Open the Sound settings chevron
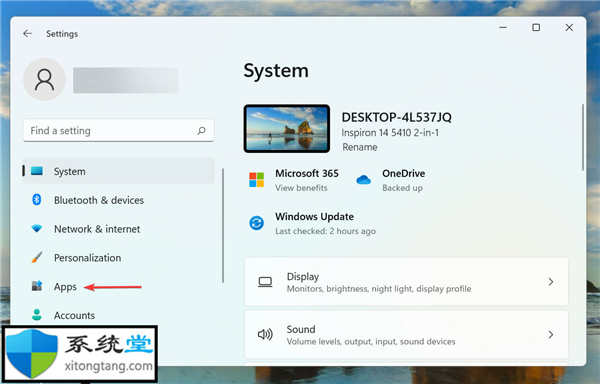 click(551, 335)
